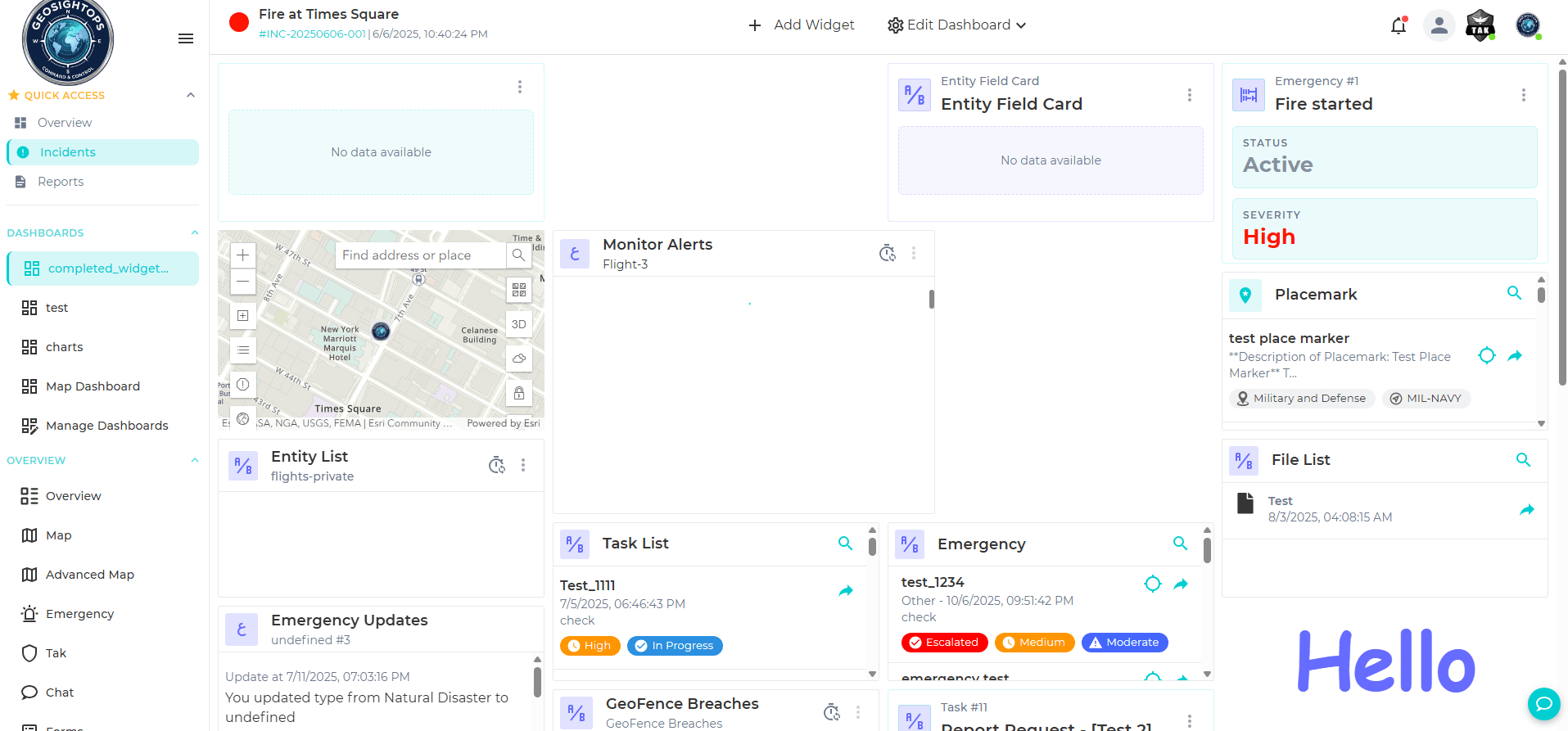Viewport: 1568px width, 731px height.
Task: Lock the map with padlock icon
Action: point(519,393)
